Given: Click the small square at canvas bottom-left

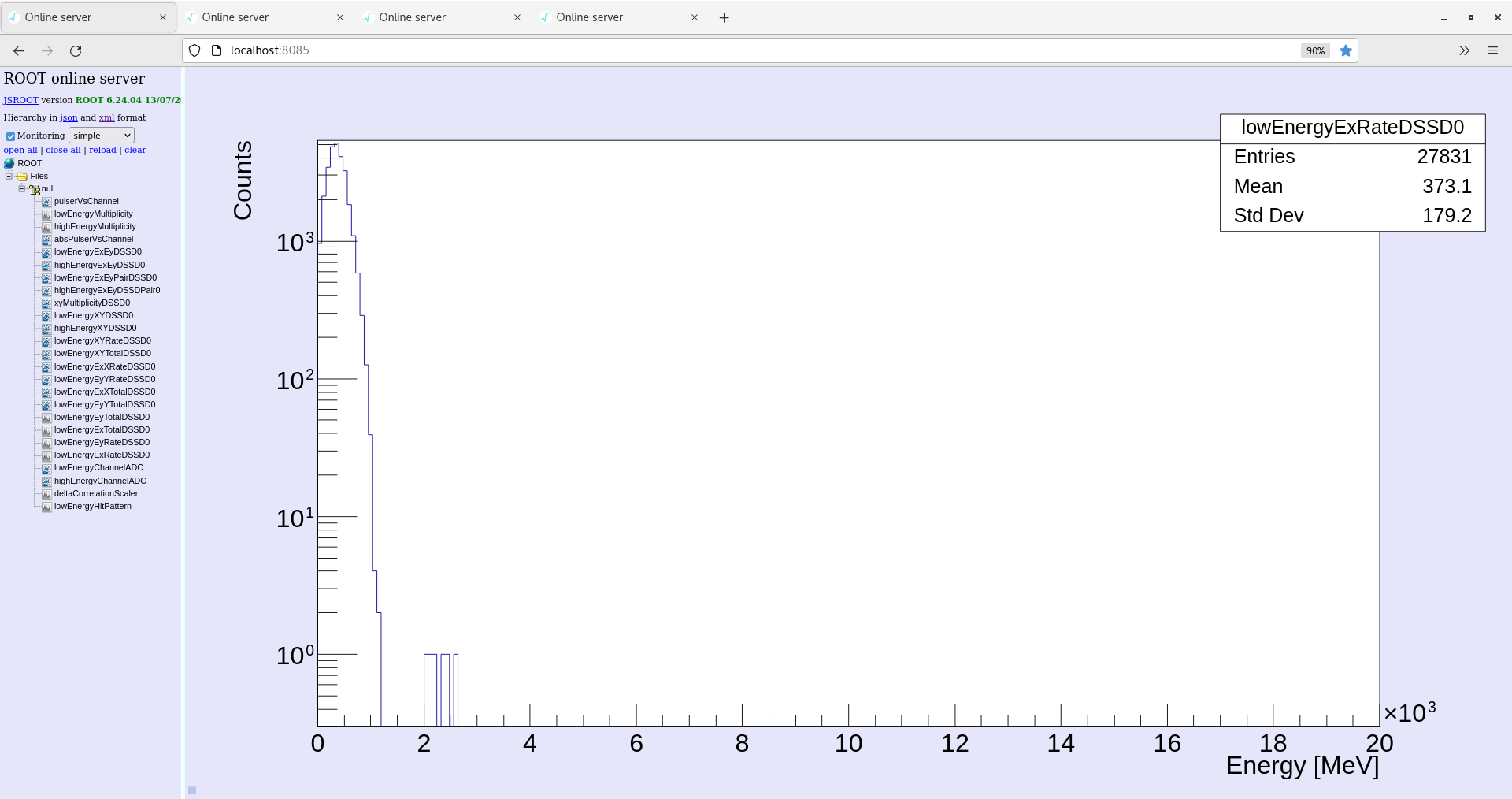Looking at the screenshot, I should pos(192,790).
